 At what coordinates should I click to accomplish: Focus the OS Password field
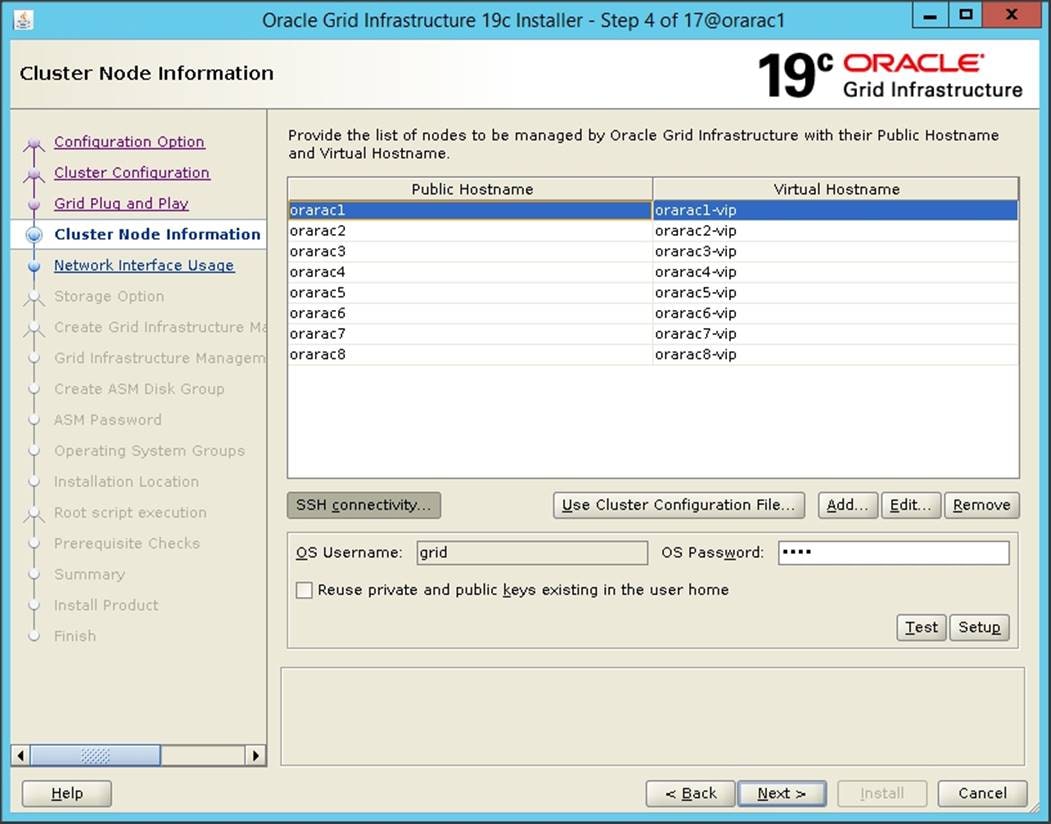point(893,553)
